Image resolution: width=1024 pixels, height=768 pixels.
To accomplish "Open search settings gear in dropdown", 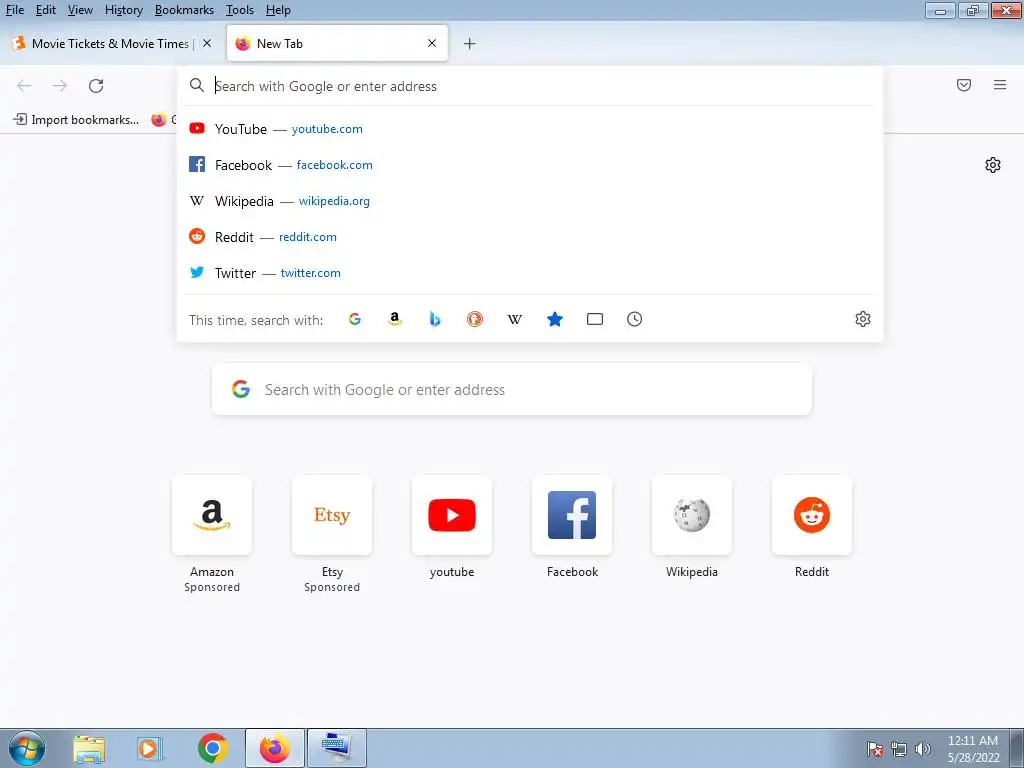I will (863, 319).
